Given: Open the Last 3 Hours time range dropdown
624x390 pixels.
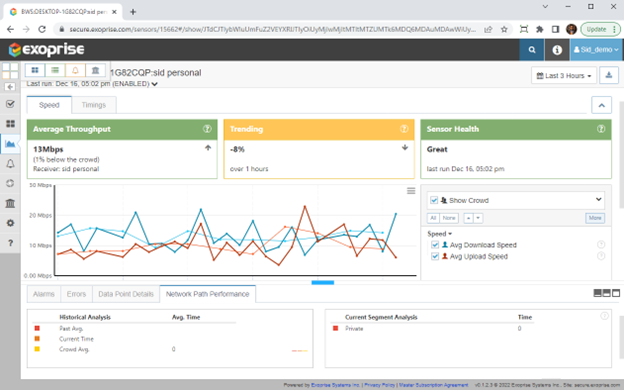Looking at the screenshot, I should [x=564, y=75].
